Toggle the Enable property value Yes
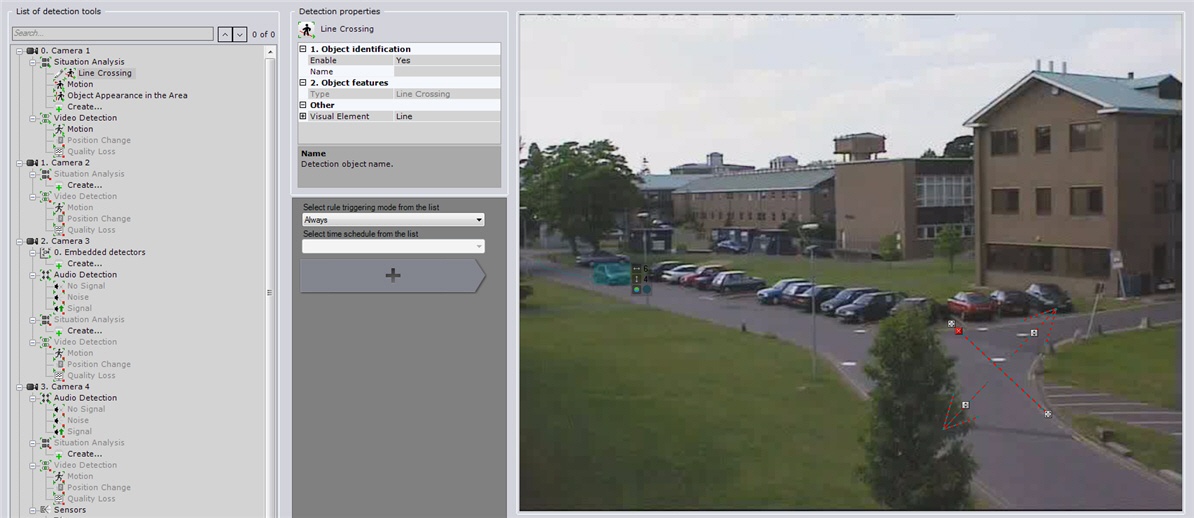Image resolution: width=1194 pixels, height=518 pixels. click(446, 61)
